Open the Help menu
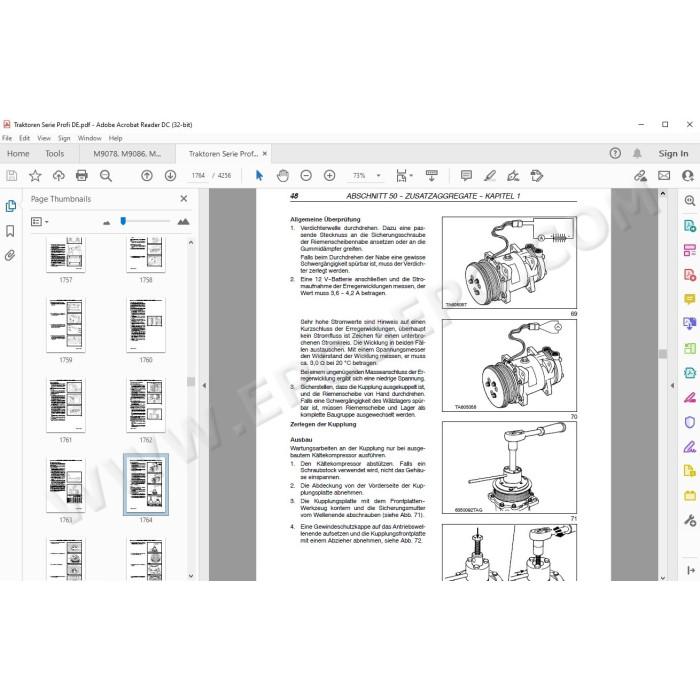 pyautogui.click(x=115, y=138)
